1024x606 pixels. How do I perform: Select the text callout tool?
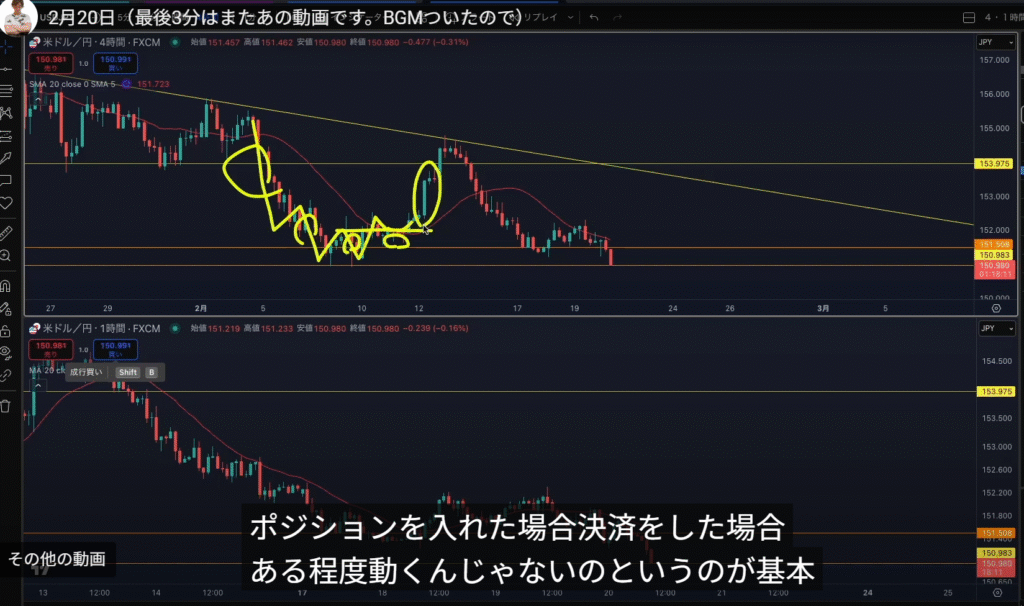tap(6, 180)
